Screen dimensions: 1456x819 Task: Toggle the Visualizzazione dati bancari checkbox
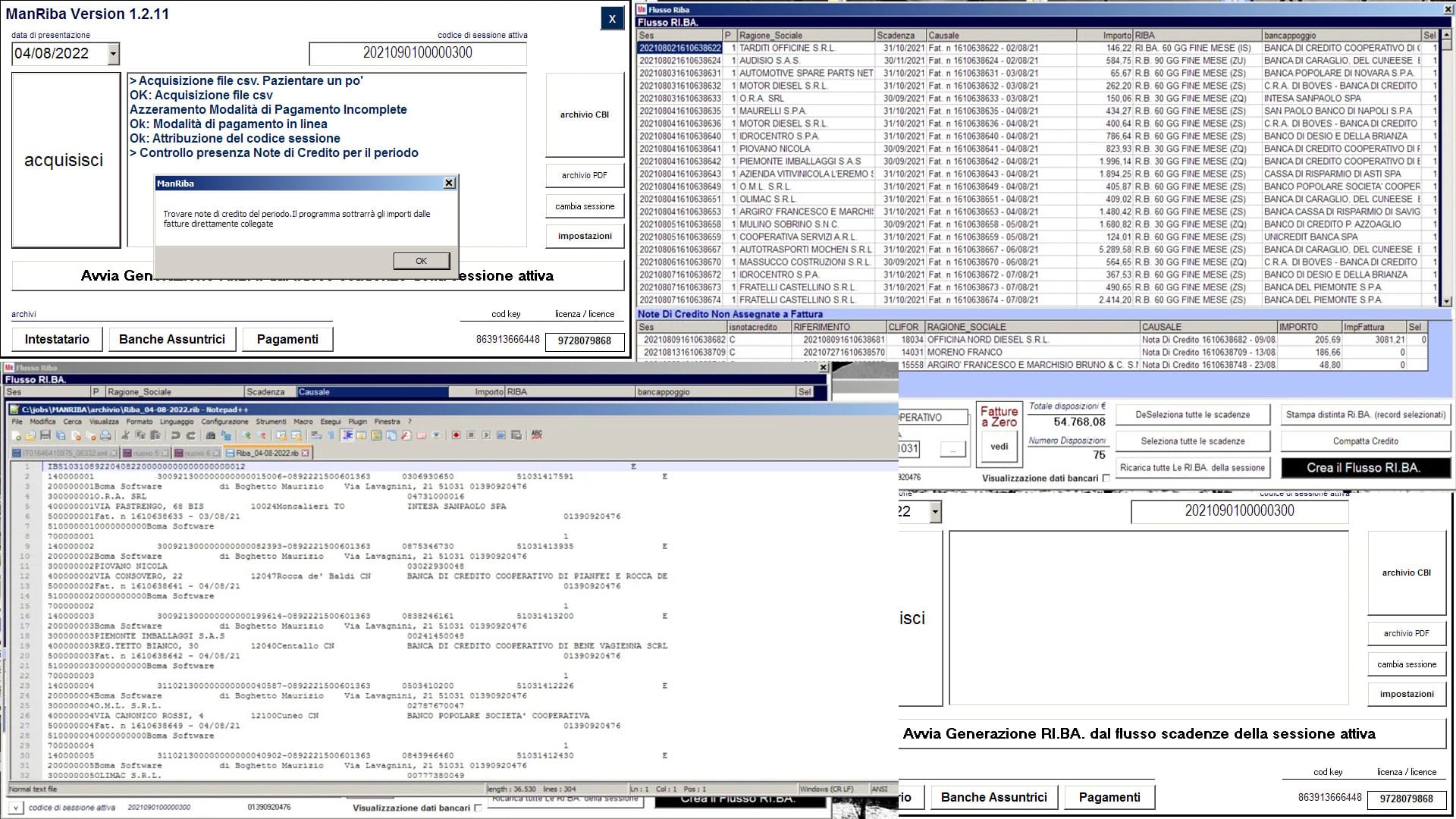(x=1106, y=479)
